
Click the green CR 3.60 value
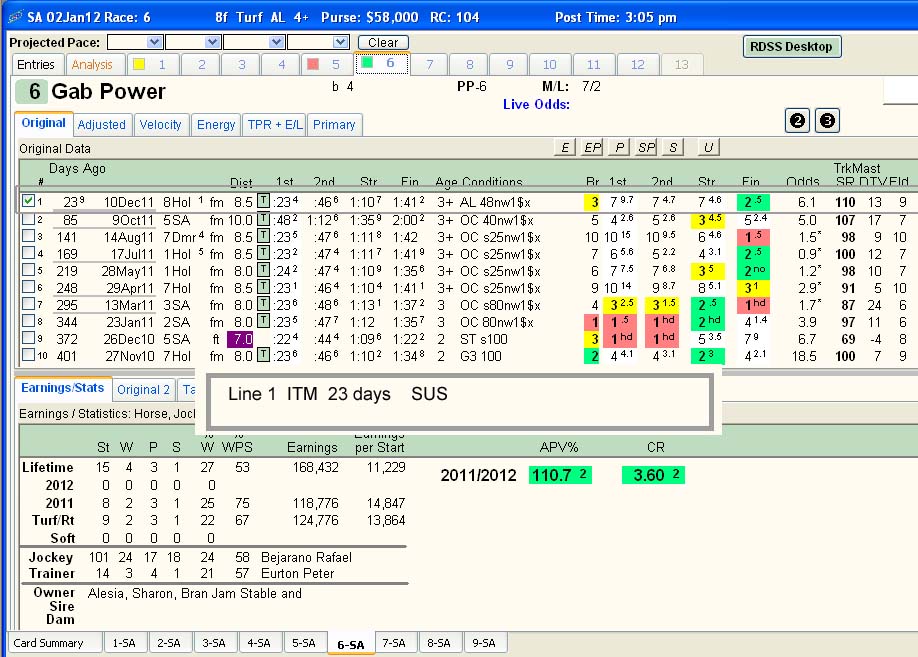(653, 475)
